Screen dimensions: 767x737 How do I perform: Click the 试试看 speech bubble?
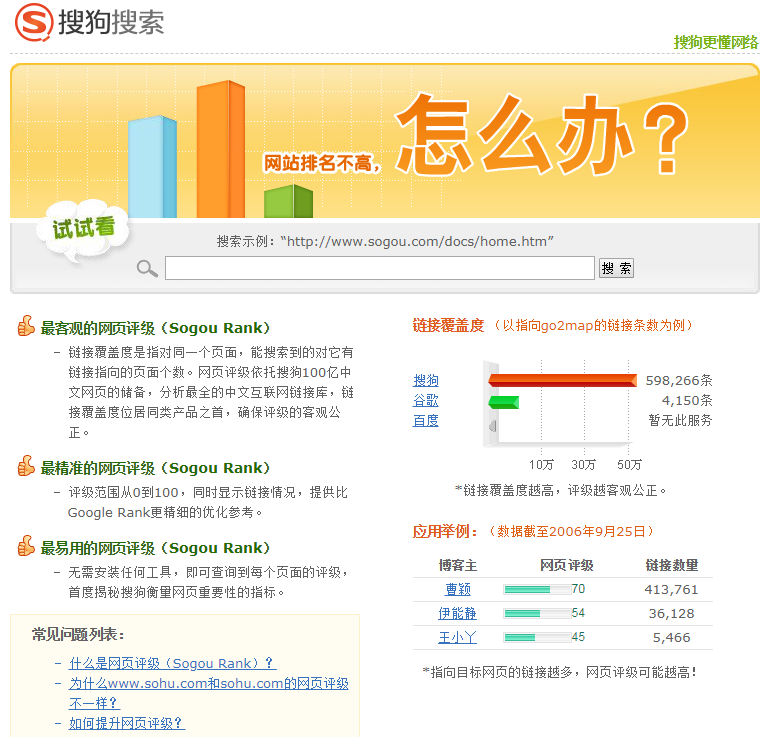point(84,230)
